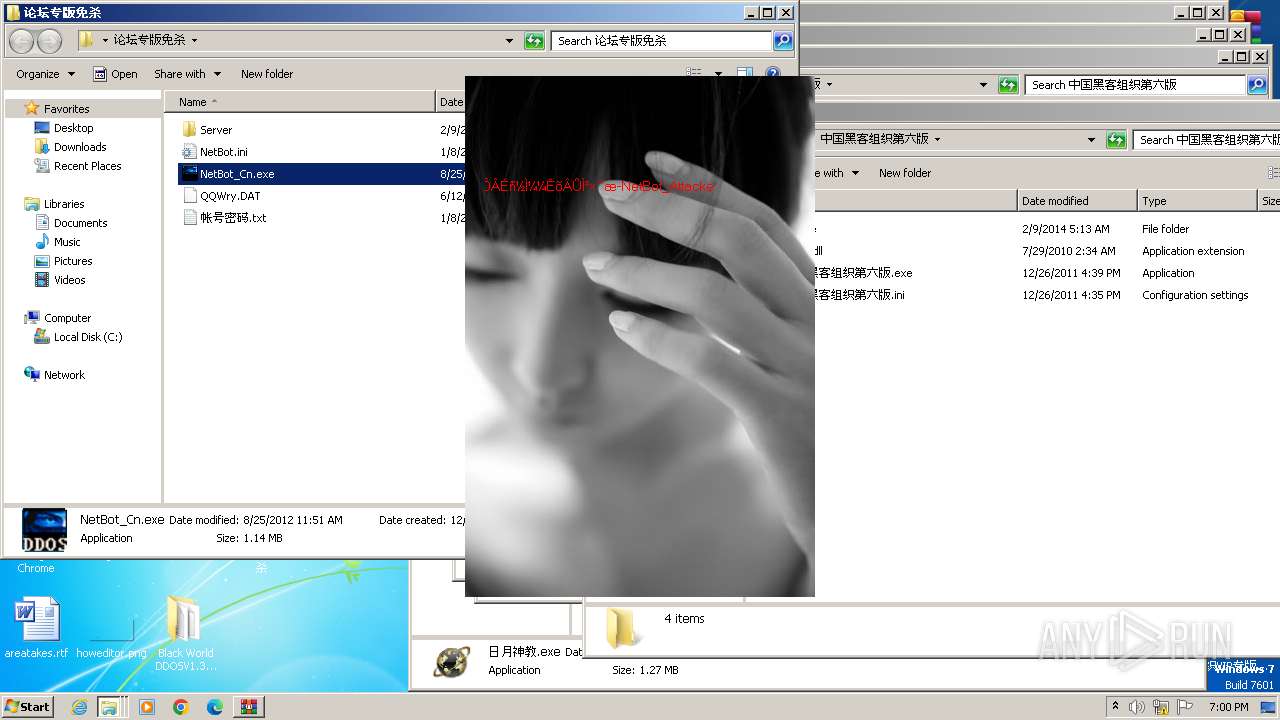Click New folder in 中国黑客组织第六版 window
Viewport: 1280px width, 720px height.
tap(905, 173)
